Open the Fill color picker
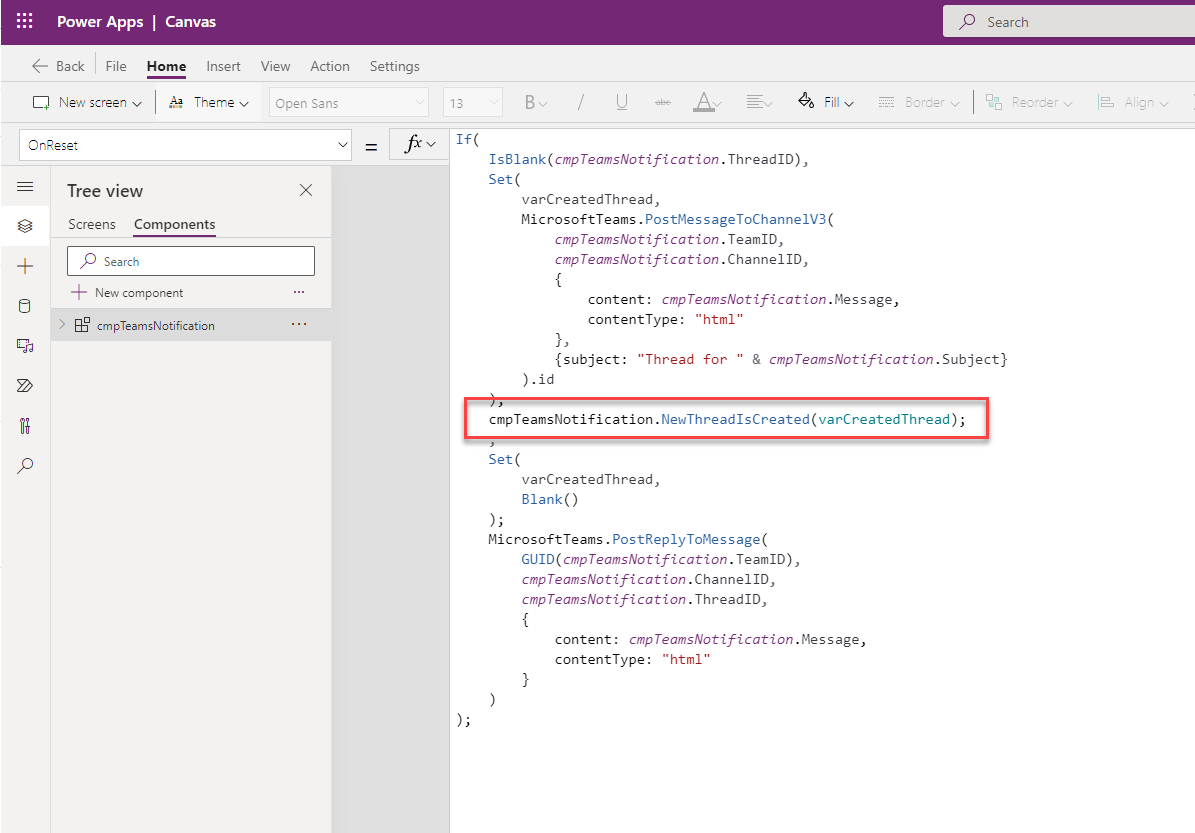1195x833 pixels. pos(825,102)
